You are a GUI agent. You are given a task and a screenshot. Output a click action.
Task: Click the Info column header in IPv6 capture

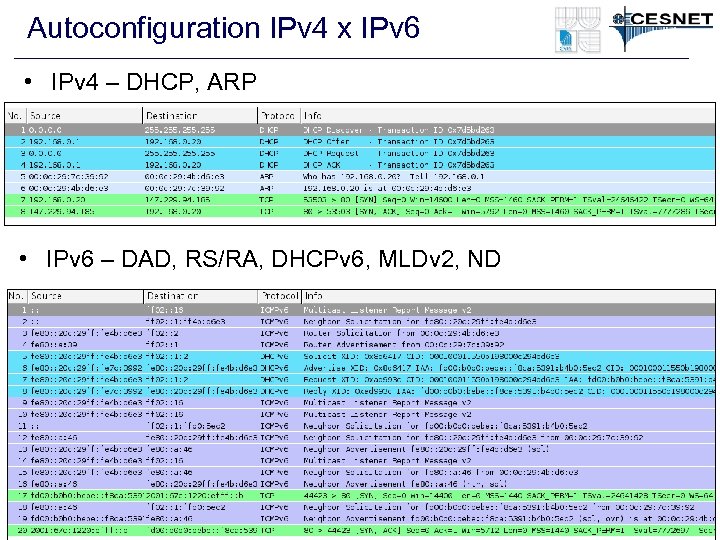pyautogui.click(x=508, y=296)
